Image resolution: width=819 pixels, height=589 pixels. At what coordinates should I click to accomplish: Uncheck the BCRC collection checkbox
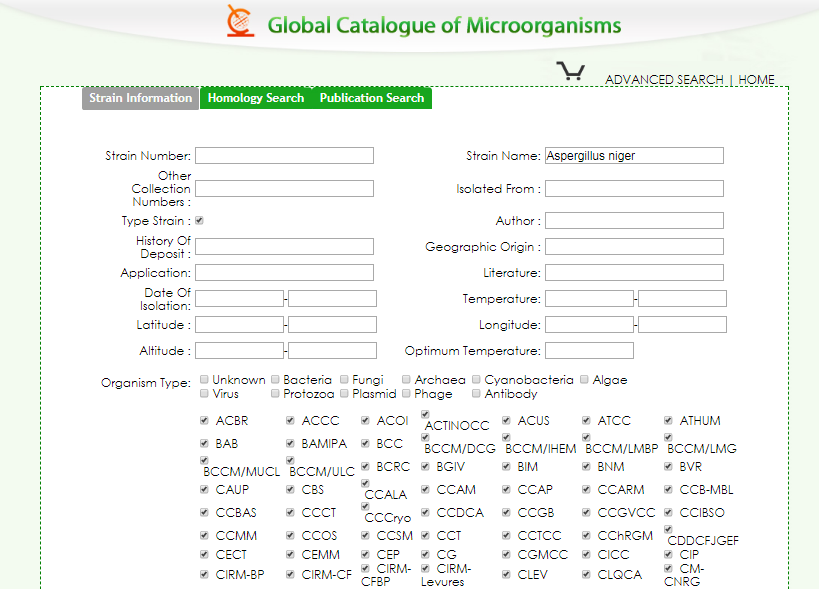click(365, 466)
